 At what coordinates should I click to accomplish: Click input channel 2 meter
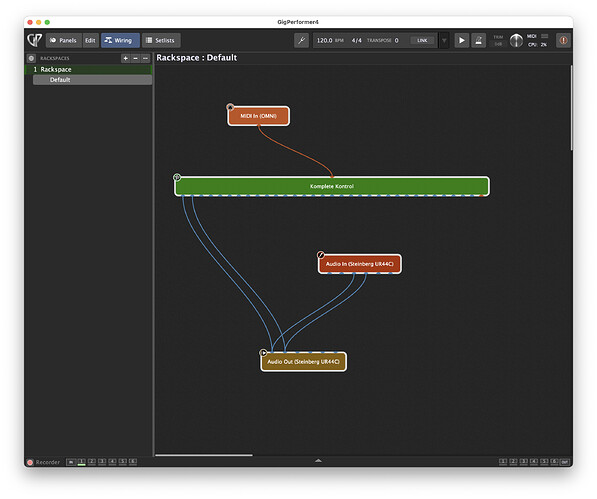(92, 462)
